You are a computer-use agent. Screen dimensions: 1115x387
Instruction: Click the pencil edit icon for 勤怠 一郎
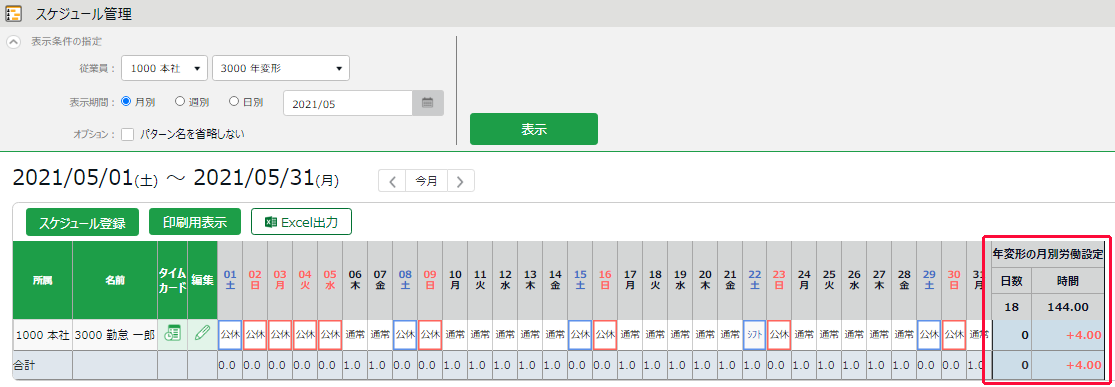203,334
